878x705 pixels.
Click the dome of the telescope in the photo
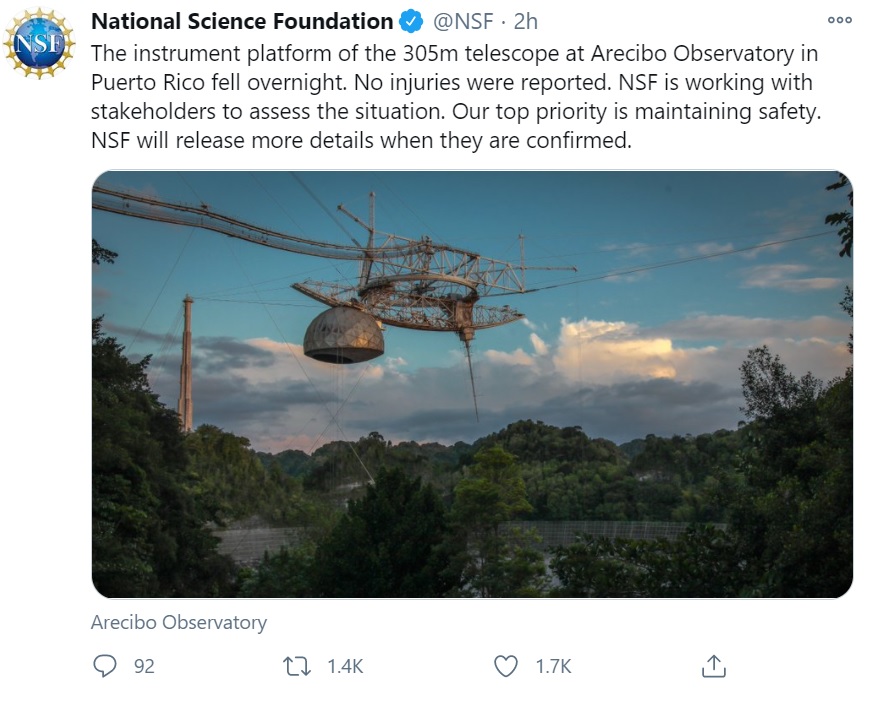click(344, 335)
